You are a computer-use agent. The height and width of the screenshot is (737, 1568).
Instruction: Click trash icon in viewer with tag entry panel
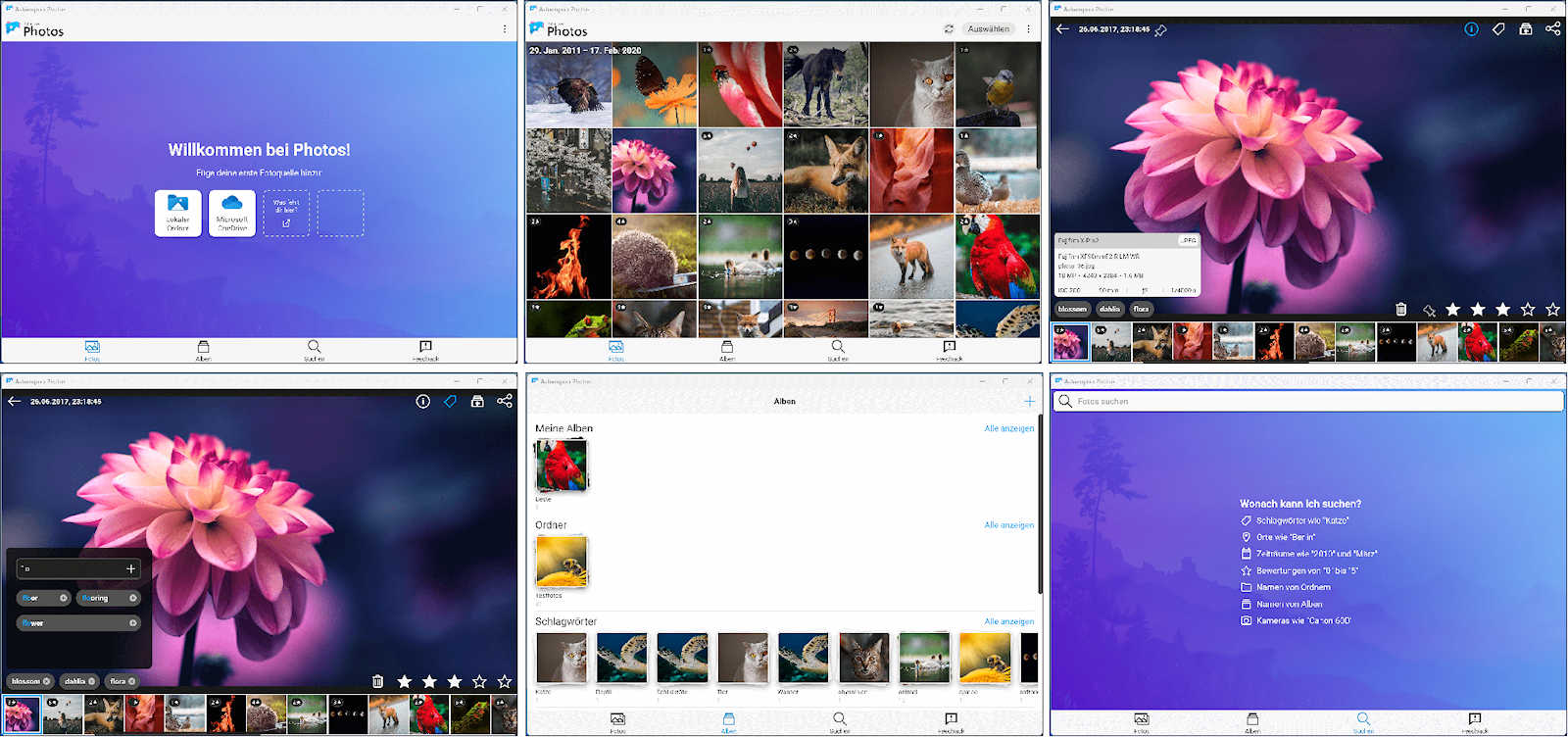(x=377, y=681)
